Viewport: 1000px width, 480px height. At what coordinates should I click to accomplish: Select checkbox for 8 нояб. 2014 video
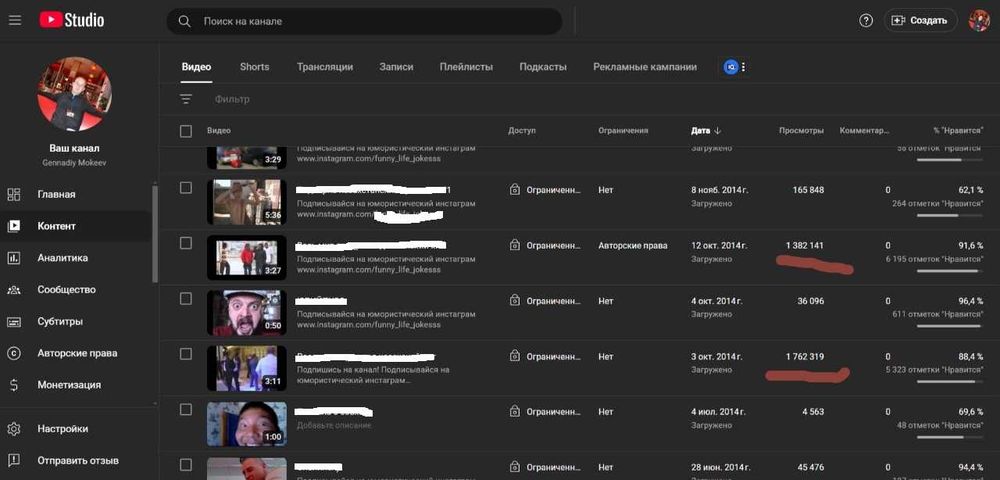[x=186, y=187]
